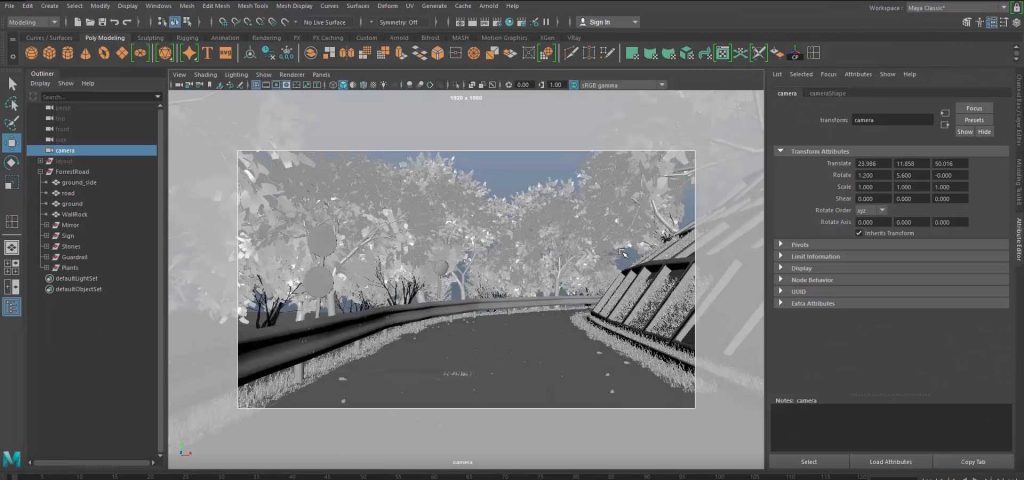Open the Mesh Tools menu
Viewport: 1024px width, 480px height.
click(253, 6)
